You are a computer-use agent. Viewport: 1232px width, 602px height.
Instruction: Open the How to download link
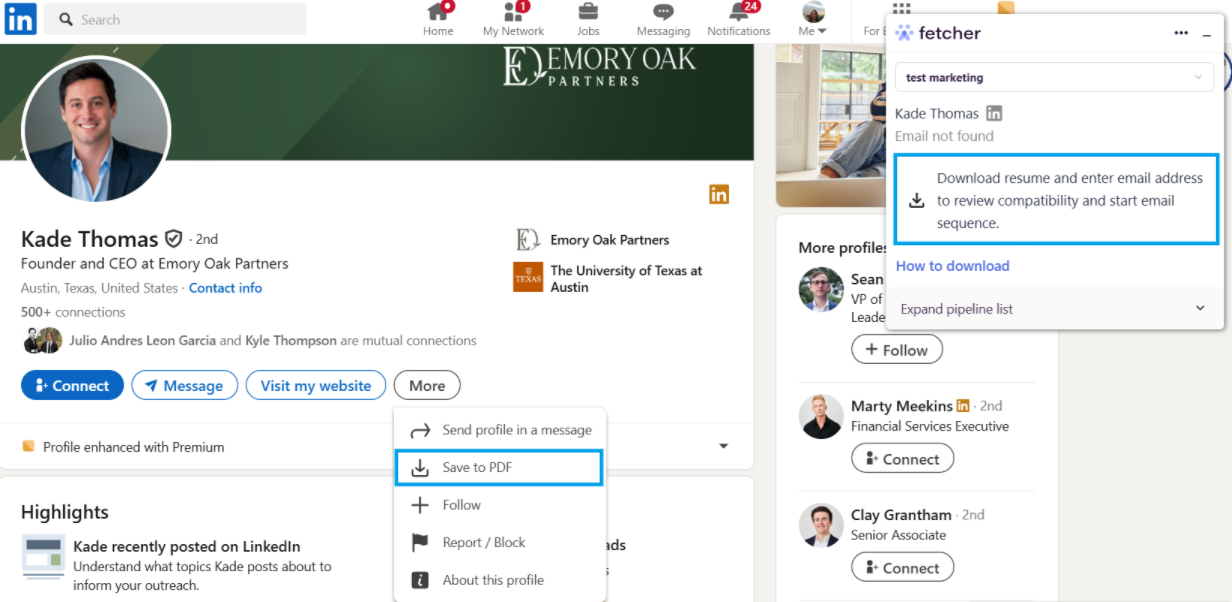tap(952, 266)
